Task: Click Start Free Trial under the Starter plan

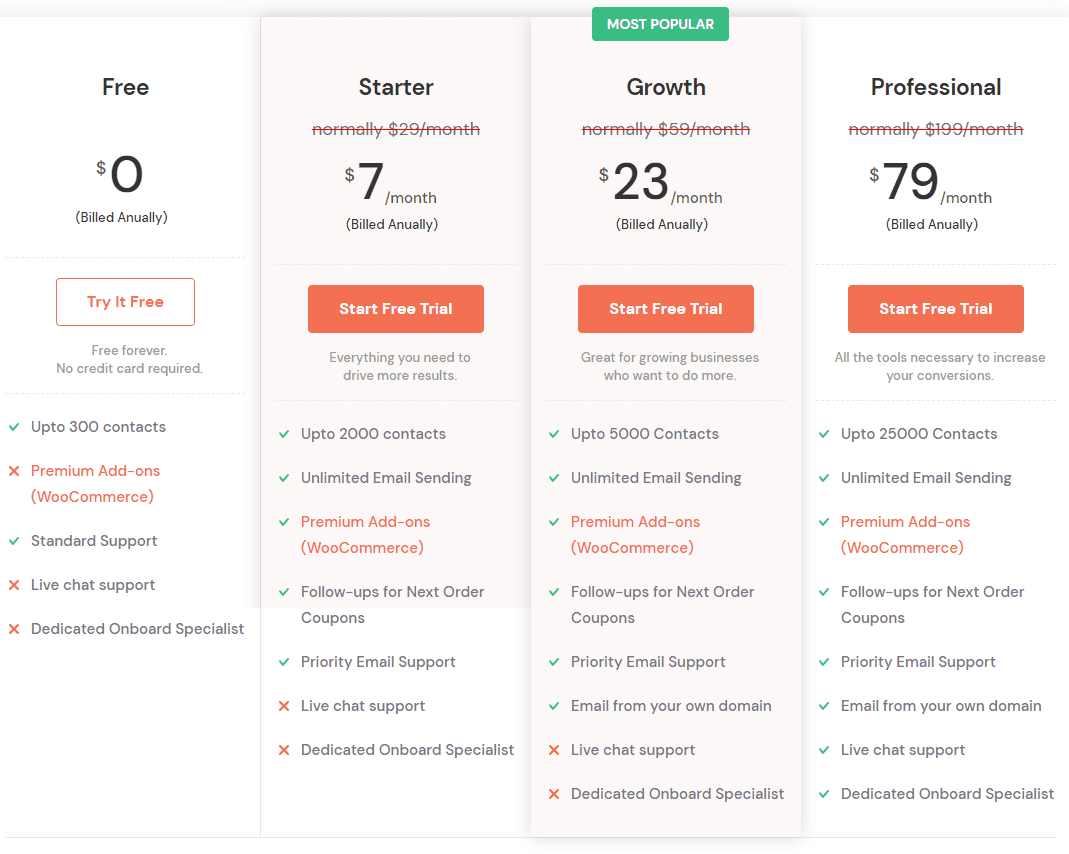Action: [395, 309]
